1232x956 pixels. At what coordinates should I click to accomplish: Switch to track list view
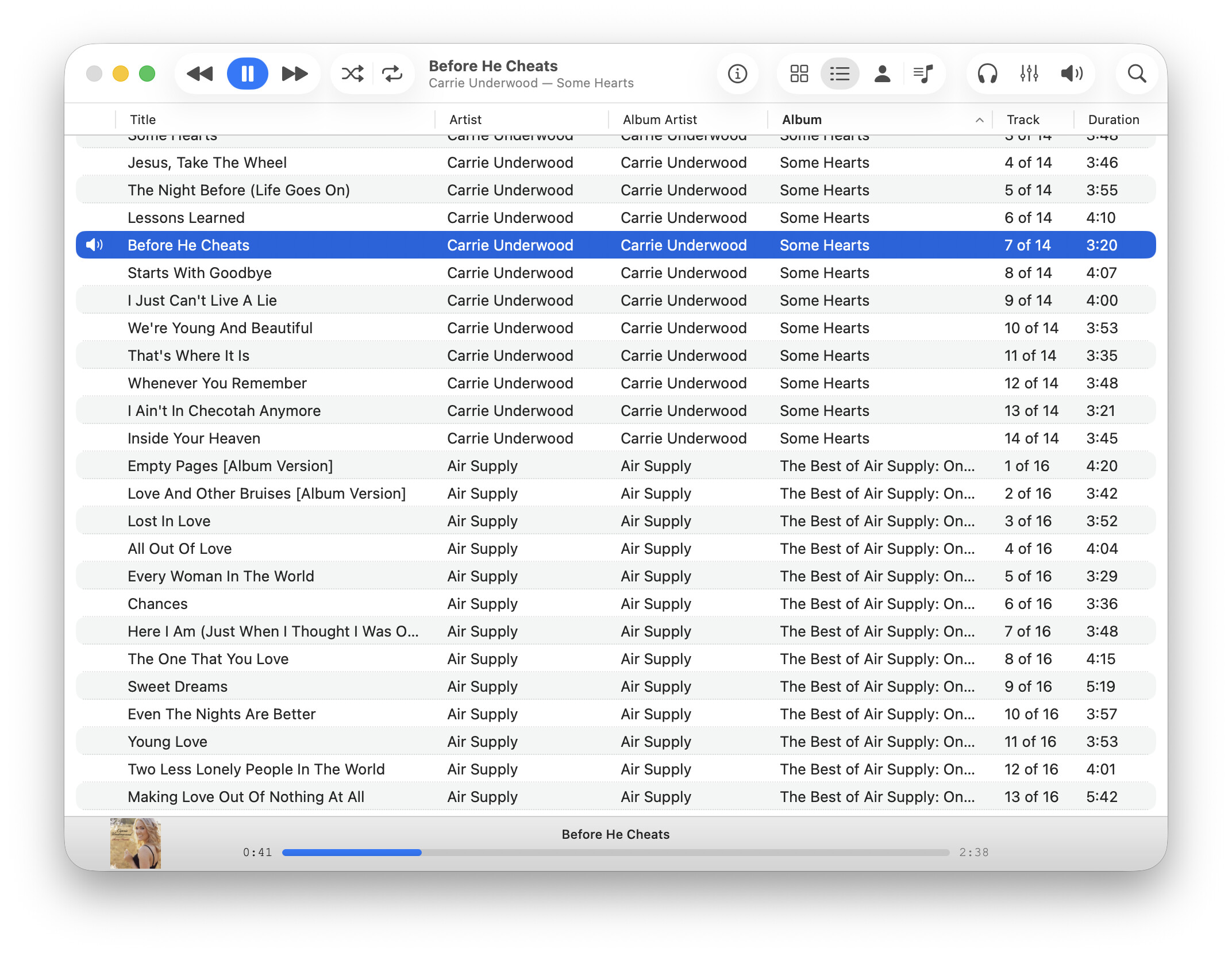pyautogui.click(x=840, y=74)
